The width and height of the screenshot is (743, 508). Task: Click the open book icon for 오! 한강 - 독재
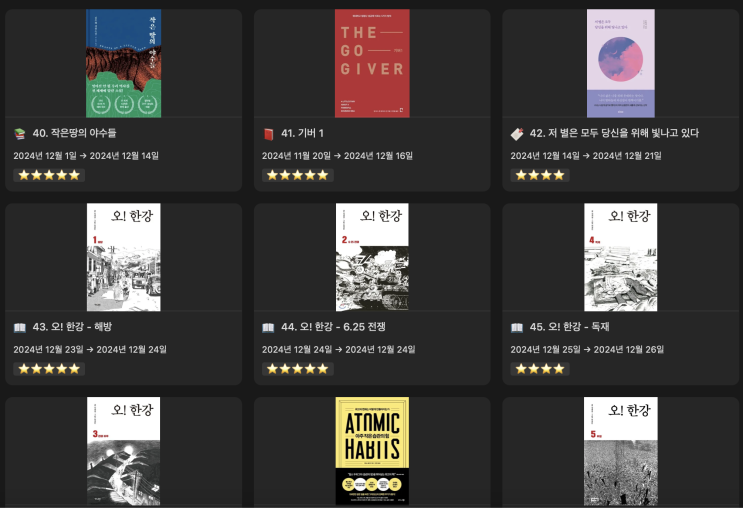pyautogui.click(x=516, y=327)
